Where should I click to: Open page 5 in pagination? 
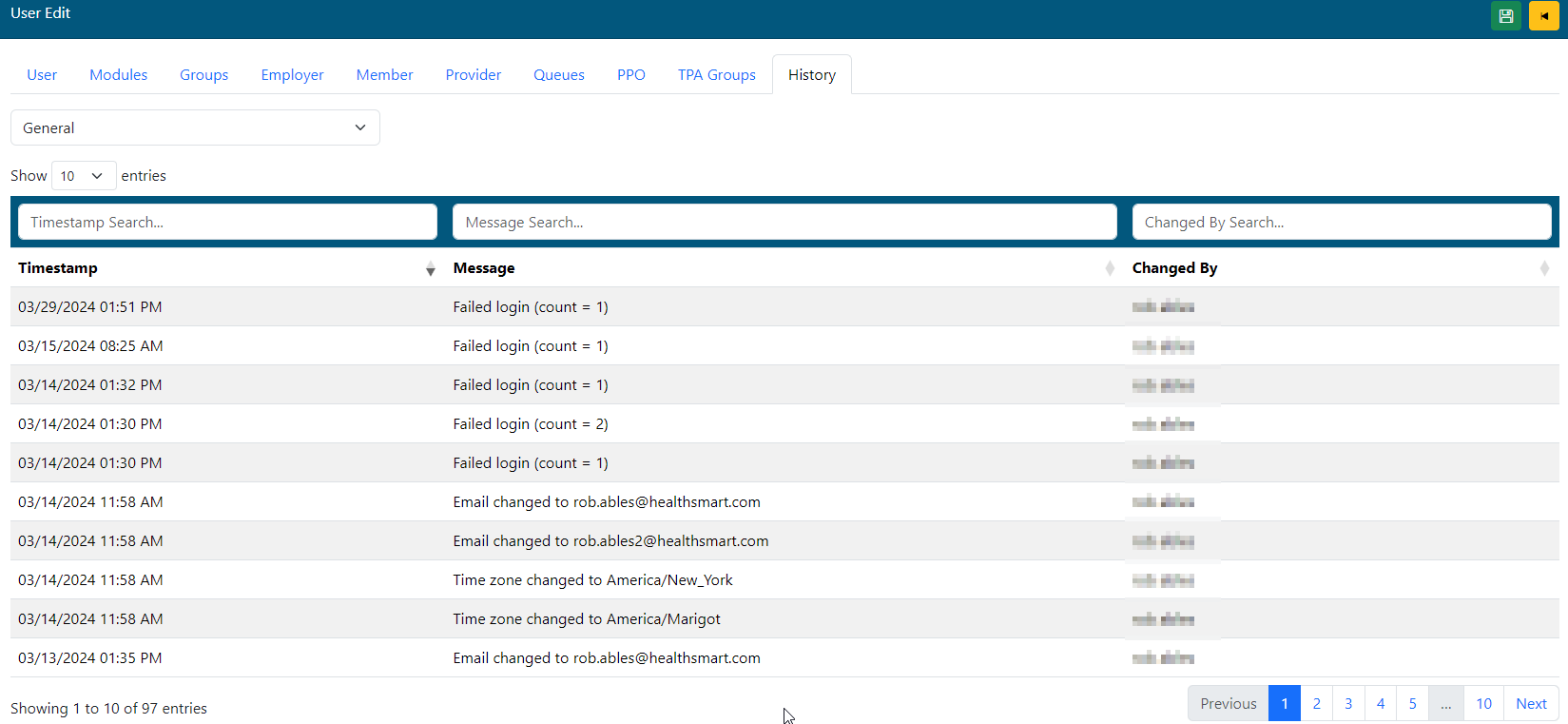(x=1412, y=704)
